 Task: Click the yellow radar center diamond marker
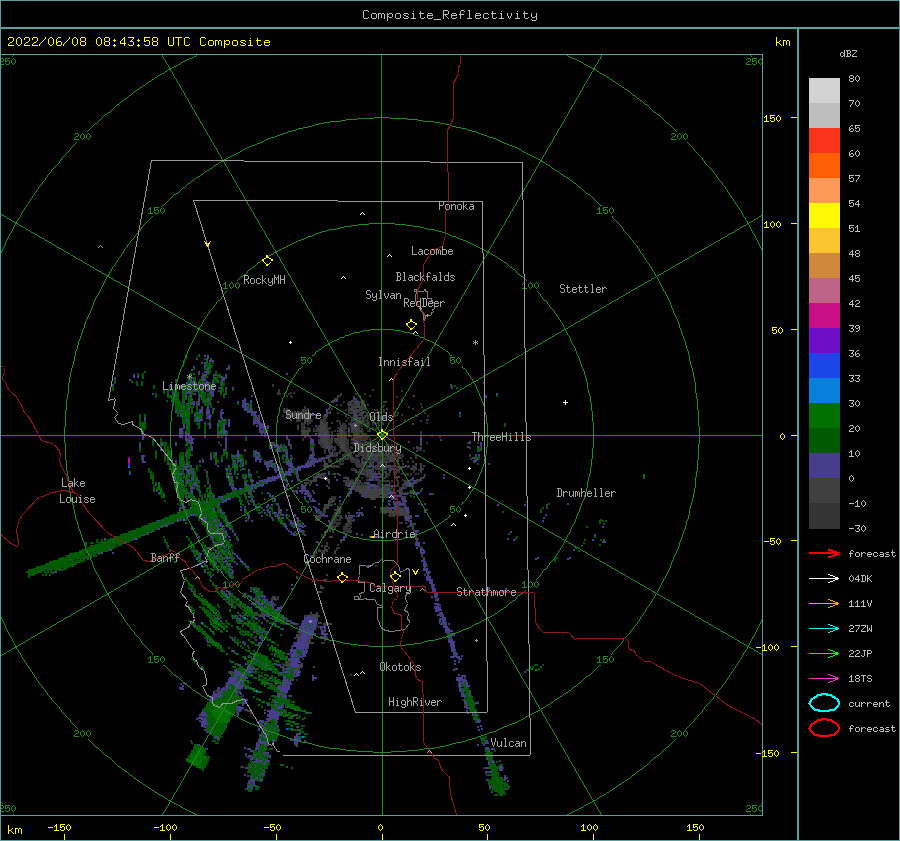382,435
